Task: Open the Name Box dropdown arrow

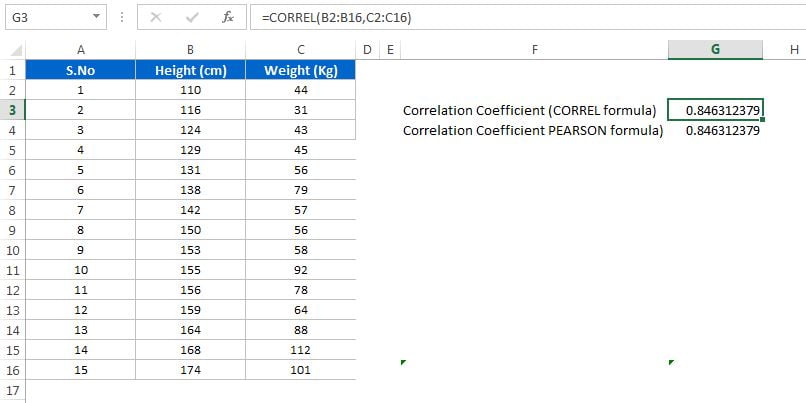Action: (96, 17)
